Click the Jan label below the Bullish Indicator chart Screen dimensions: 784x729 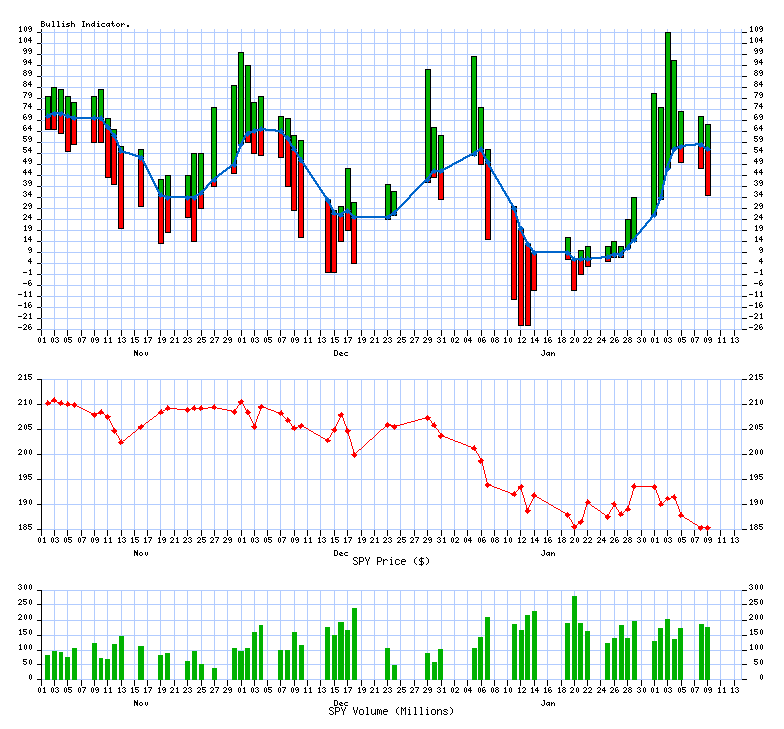pyautogui.click(x=548, y=354)
